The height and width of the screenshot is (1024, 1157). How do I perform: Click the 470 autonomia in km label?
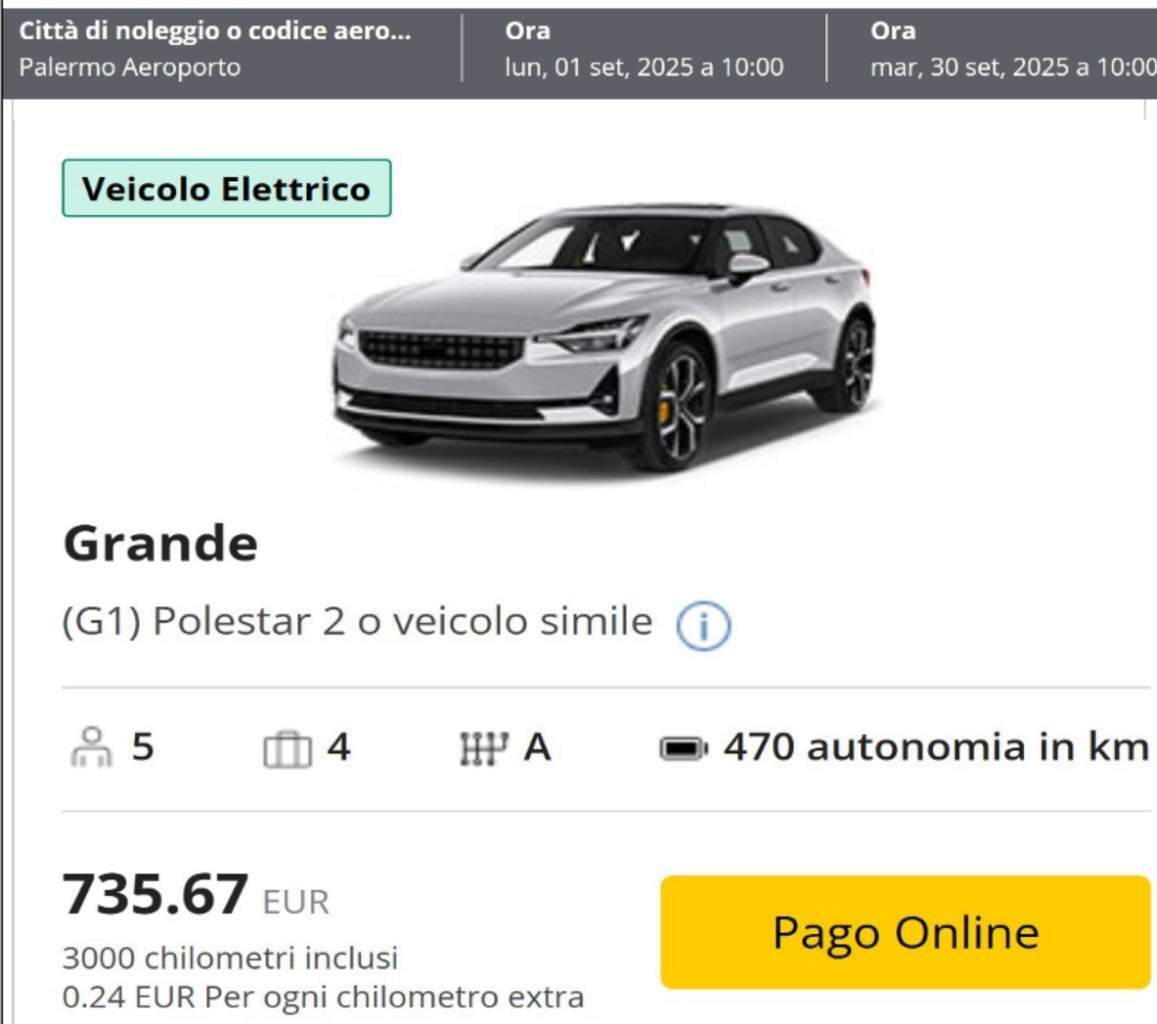click(936, 747)
